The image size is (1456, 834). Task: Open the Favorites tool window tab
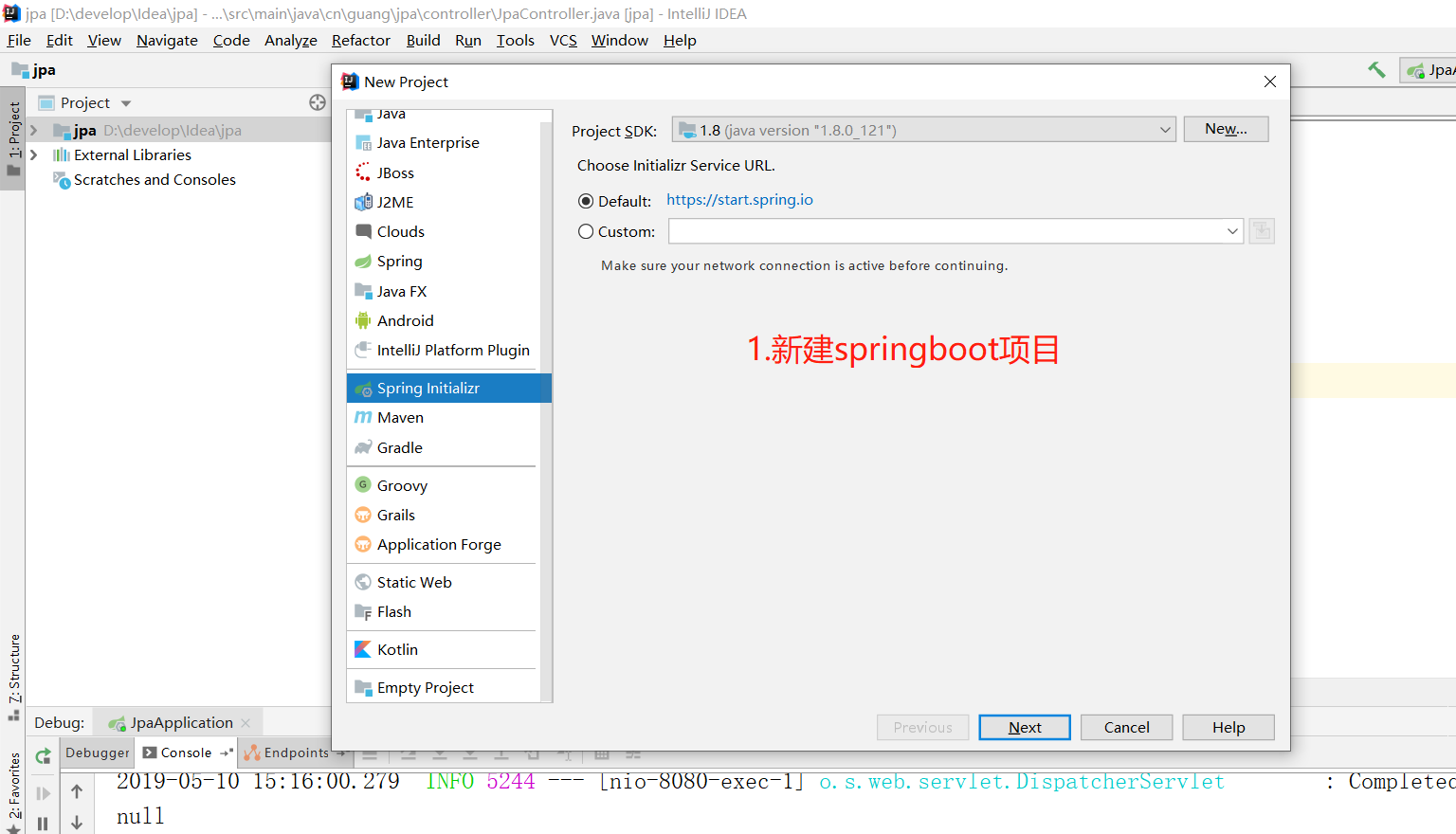click(13, 791)
